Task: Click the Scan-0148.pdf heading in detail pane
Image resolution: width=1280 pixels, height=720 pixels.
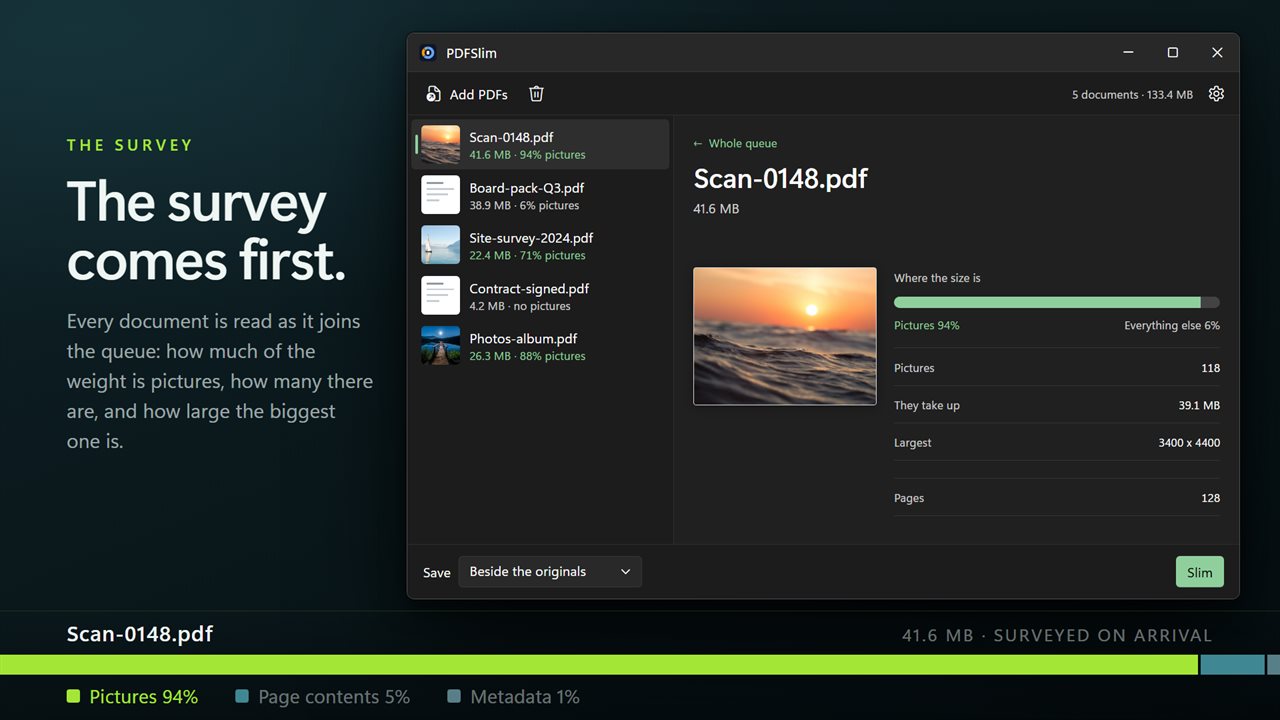Action: tap(780, 179)
